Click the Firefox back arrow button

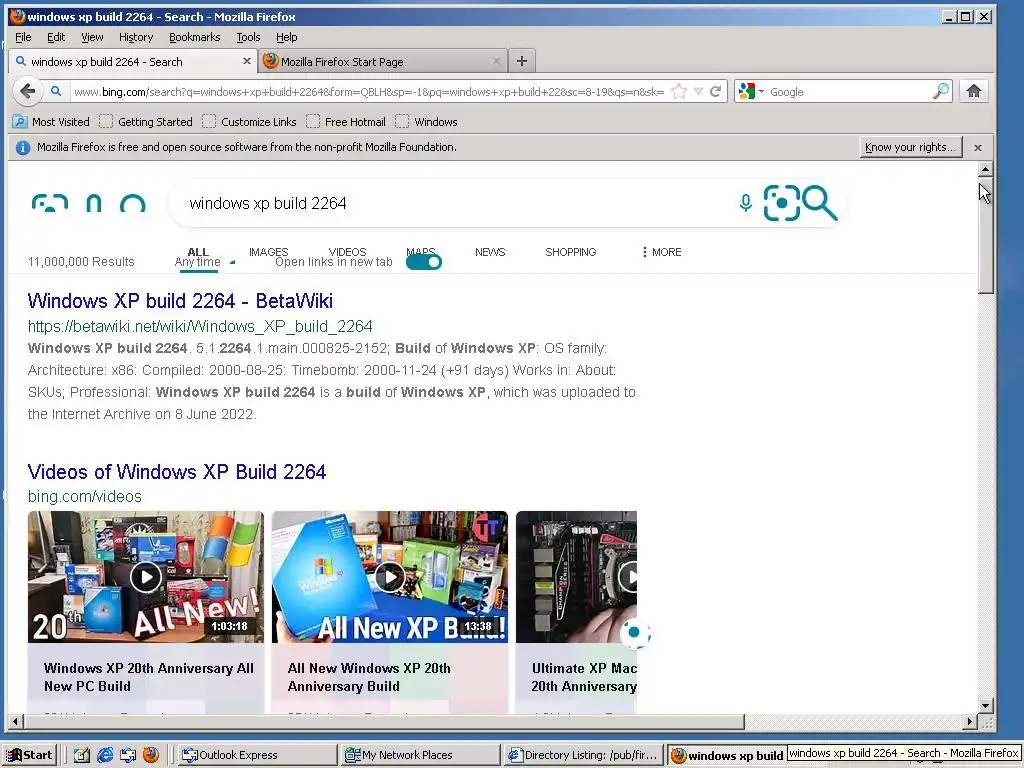[27, 91]
